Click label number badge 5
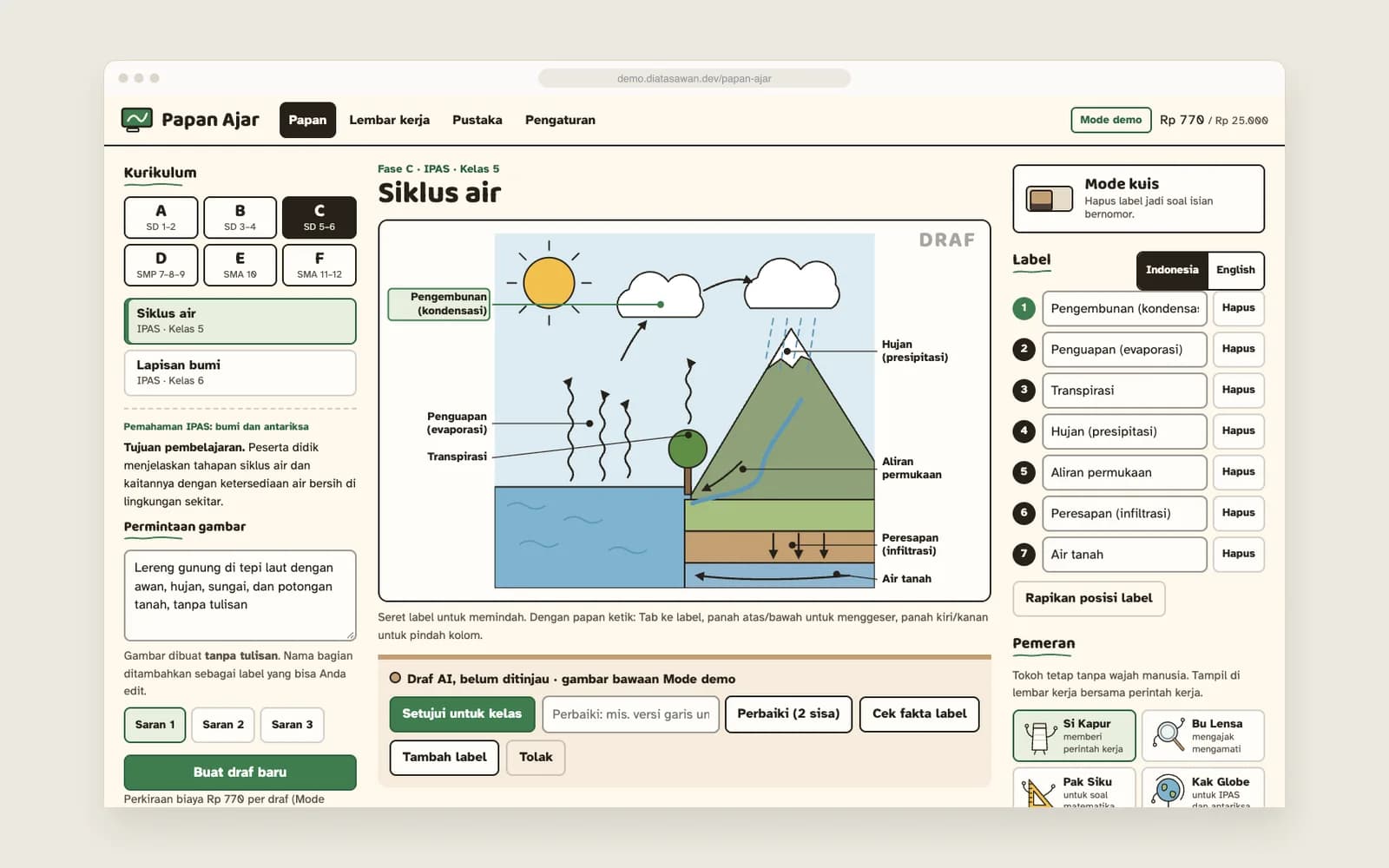The height and width of the screenshot is (868, 1389). pos(1024,472)
